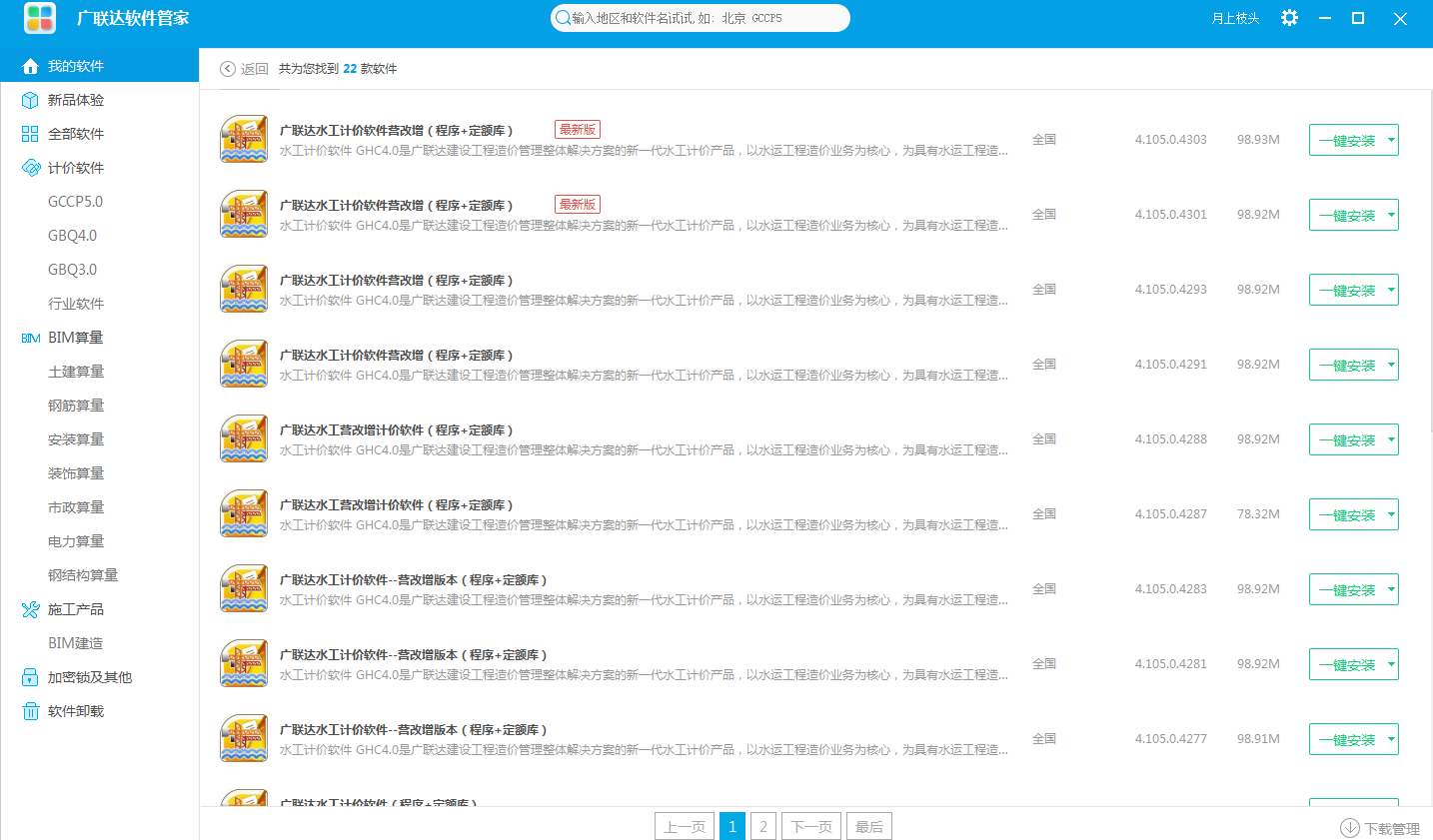Viewport: 1433px width, 840px height.
Task: Click 下载管理 download icon
Action: coord(1350,828)
